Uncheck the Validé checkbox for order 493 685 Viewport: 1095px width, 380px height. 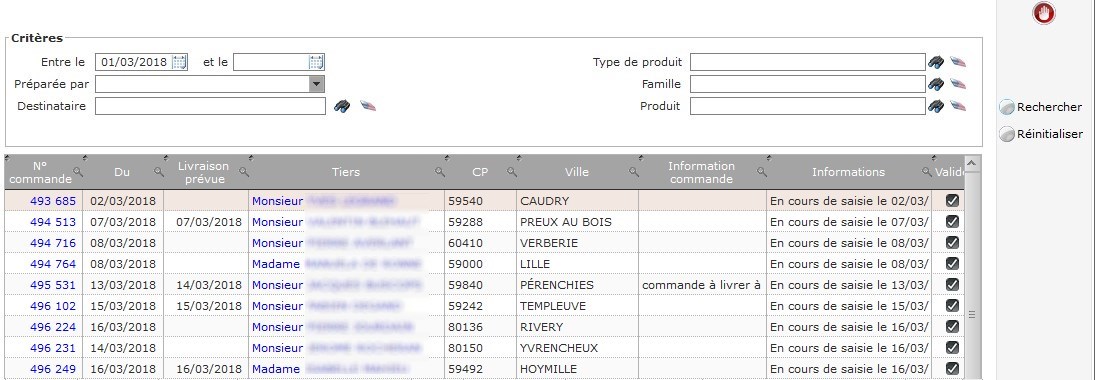(x=952, y=200)
